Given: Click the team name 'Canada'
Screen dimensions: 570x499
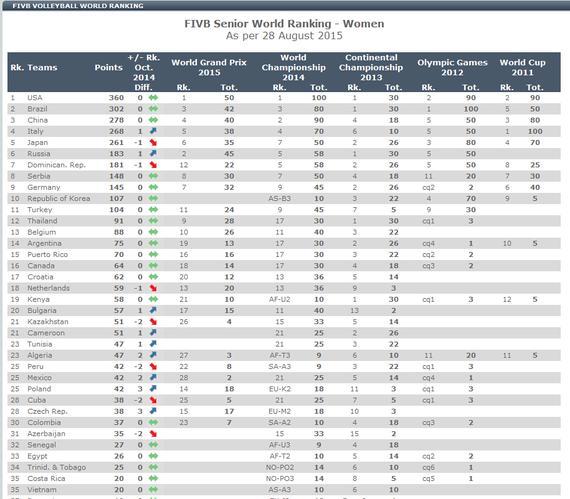Looking at the screenshot, I should coord(41,266).
